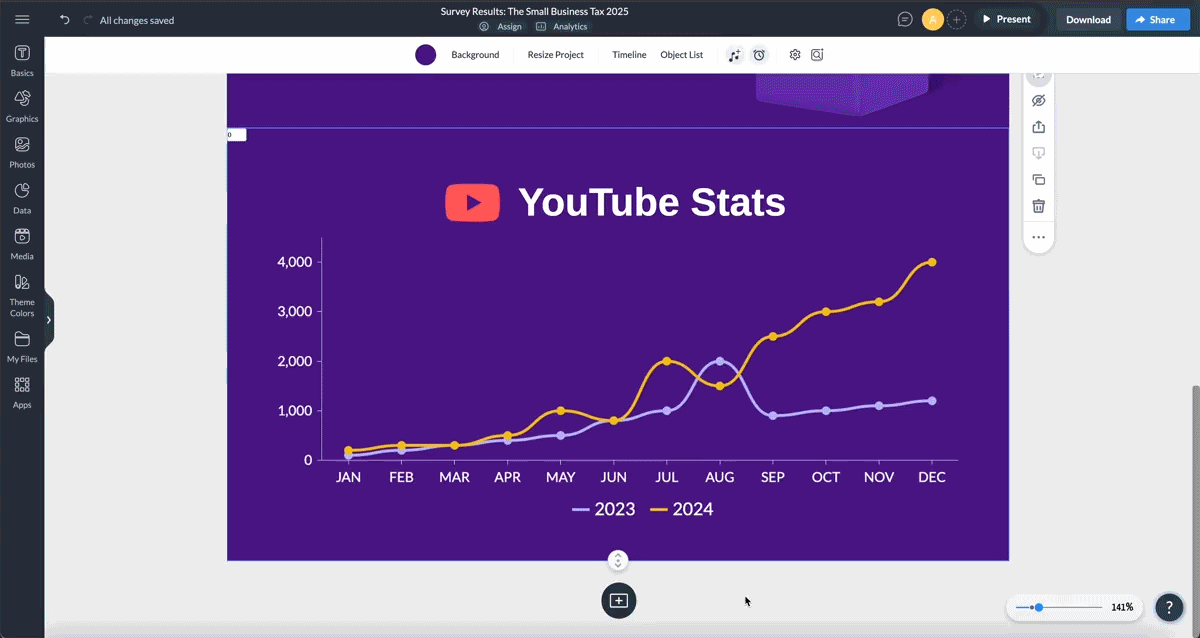Click the purple Background color swatch
Viewport: 1200px width, 638px height.
(426, 55)
